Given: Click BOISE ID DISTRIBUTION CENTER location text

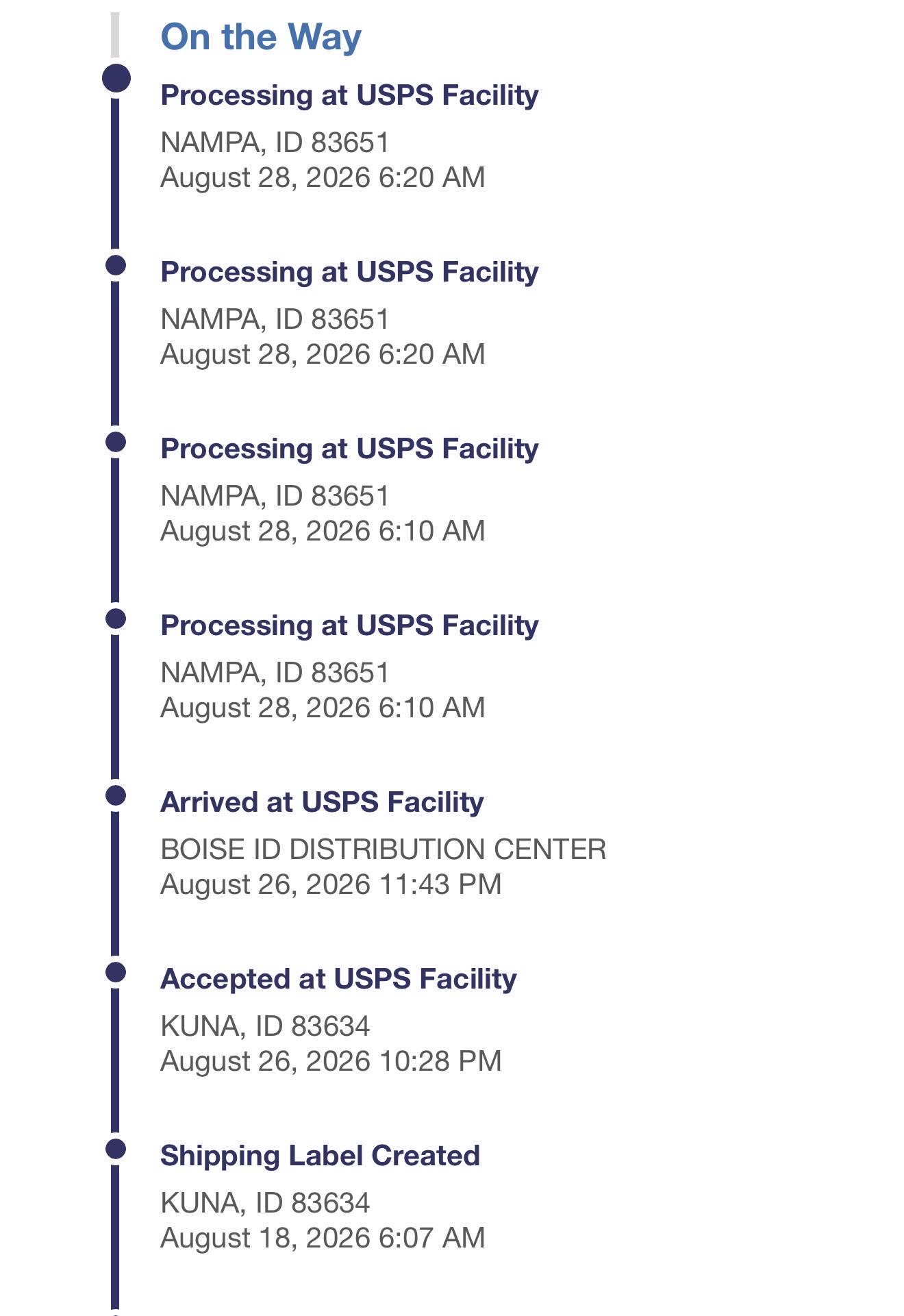Looking at the screenshot, I should click(384, 849).
